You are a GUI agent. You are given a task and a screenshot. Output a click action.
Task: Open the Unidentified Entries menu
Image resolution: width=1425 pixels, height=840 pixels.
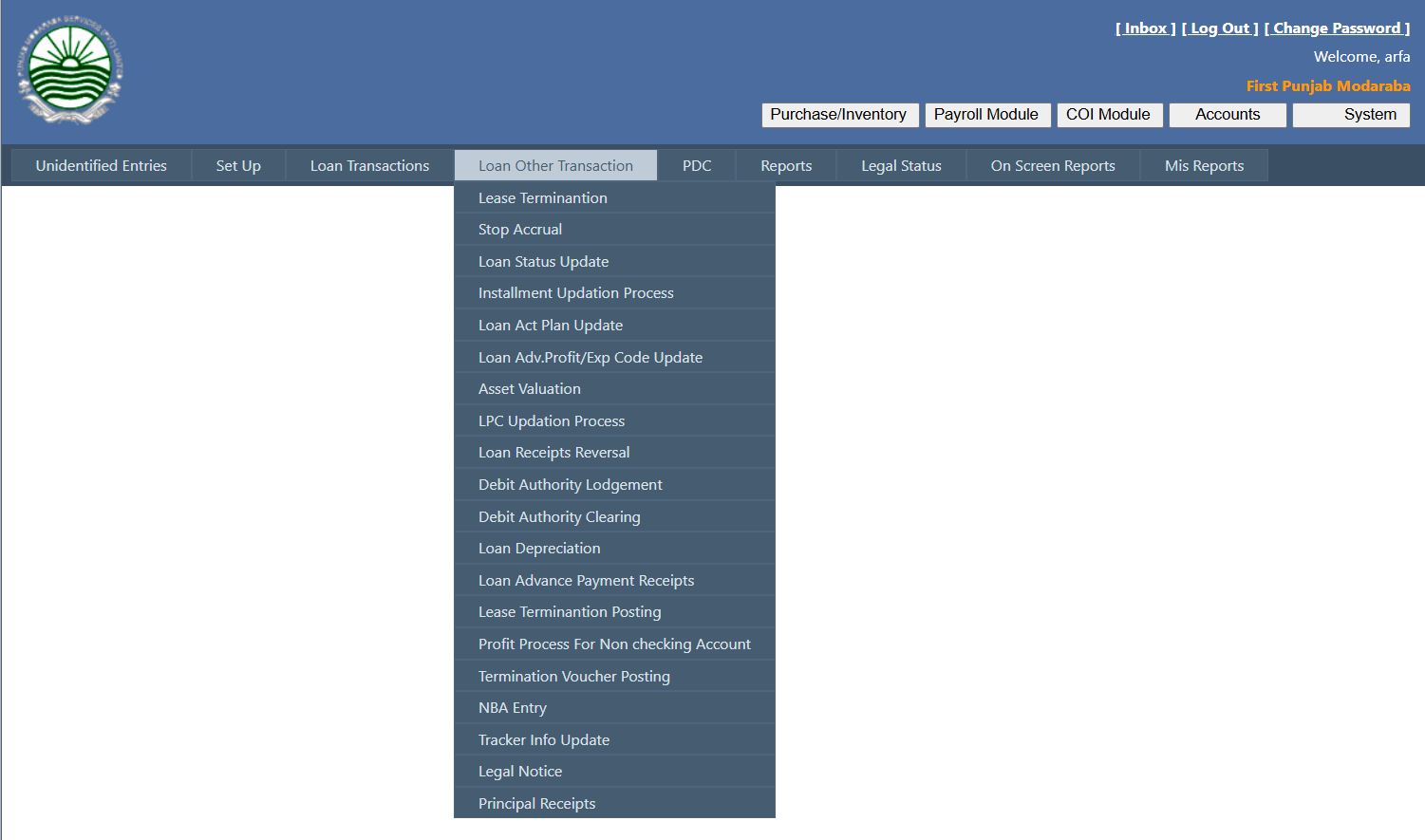point(101,165)
